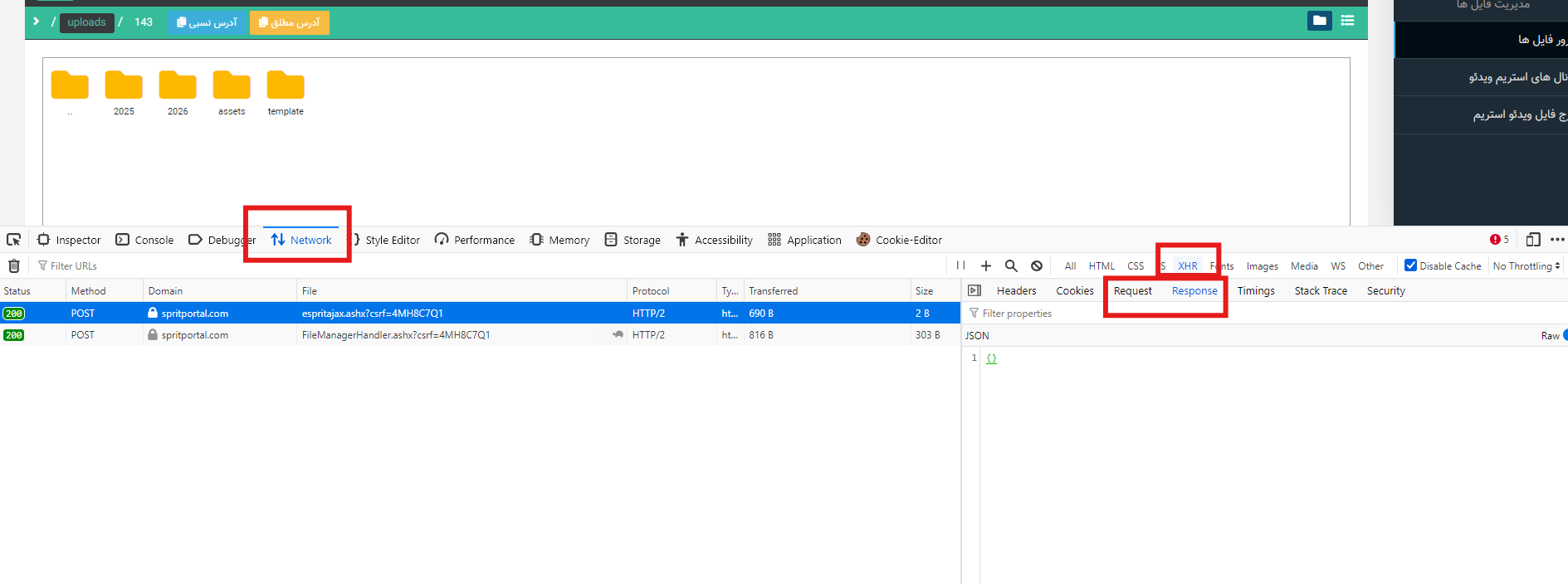Image resolution: width=1568 pixels, height=584 pixels.
Task: Toggle responsive design mode icon
Action: click(1533, 240)
